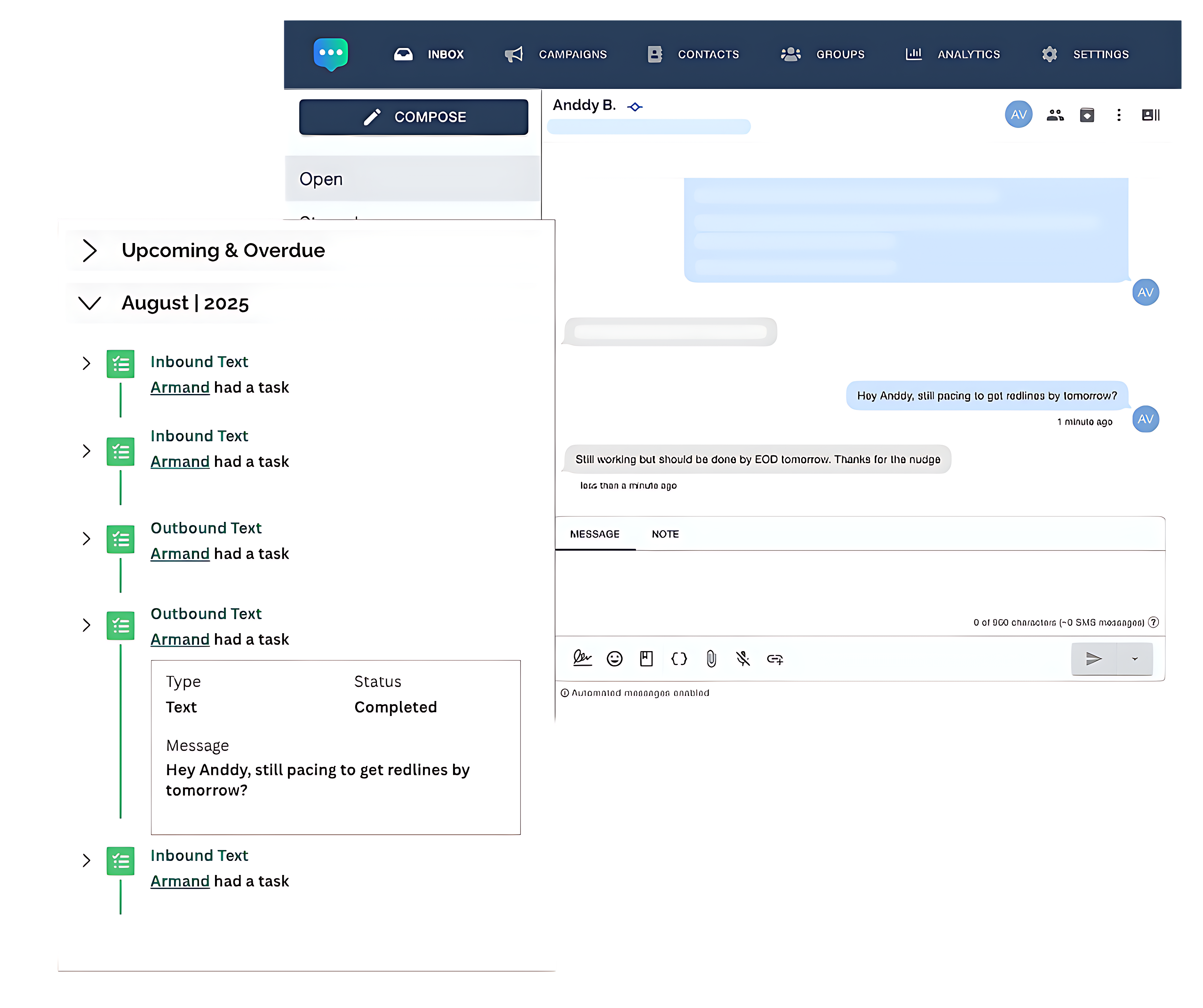Viewport: 1203px width, 1008px height.
Task: Expand the Upcoming & Overdue section
Action: 89,250
